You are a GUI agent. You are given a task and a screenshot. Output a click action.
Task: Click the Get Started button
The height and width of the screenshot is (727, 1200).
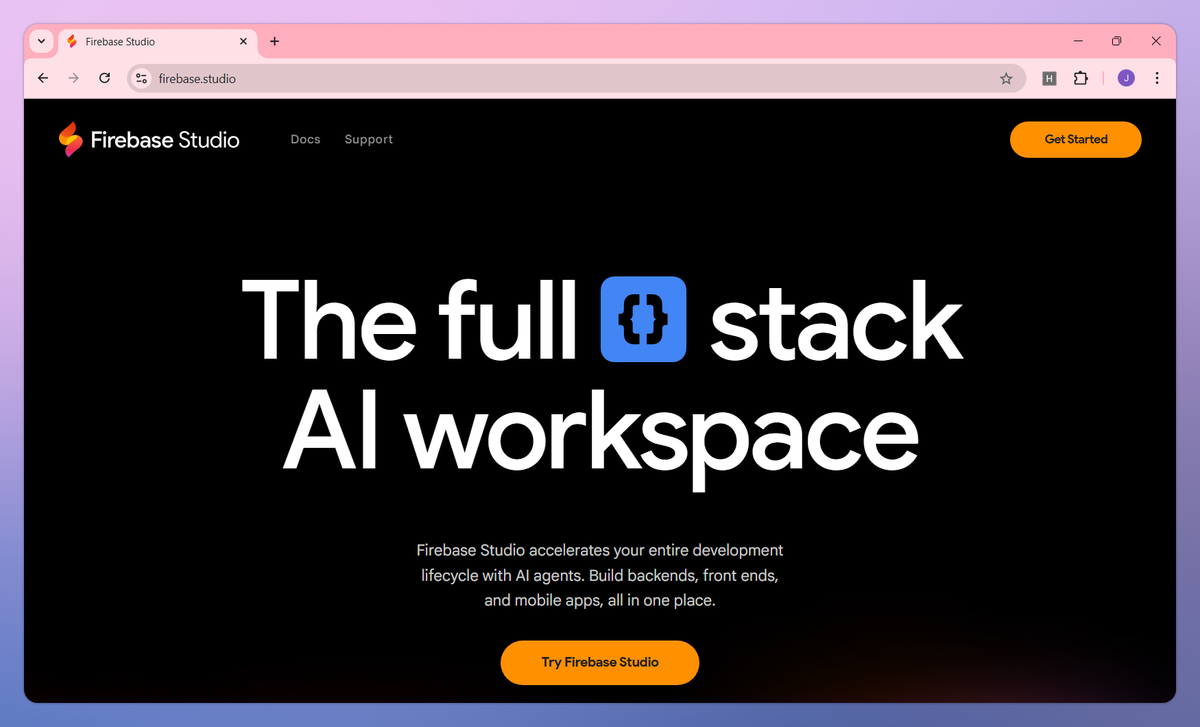tap(1075, 139)
